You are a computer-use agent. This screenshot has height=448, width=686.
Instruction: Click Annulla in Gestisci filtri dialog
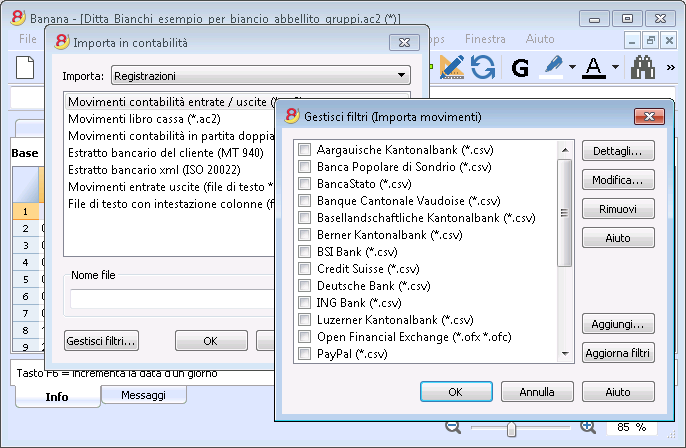[x=537, y=392]
